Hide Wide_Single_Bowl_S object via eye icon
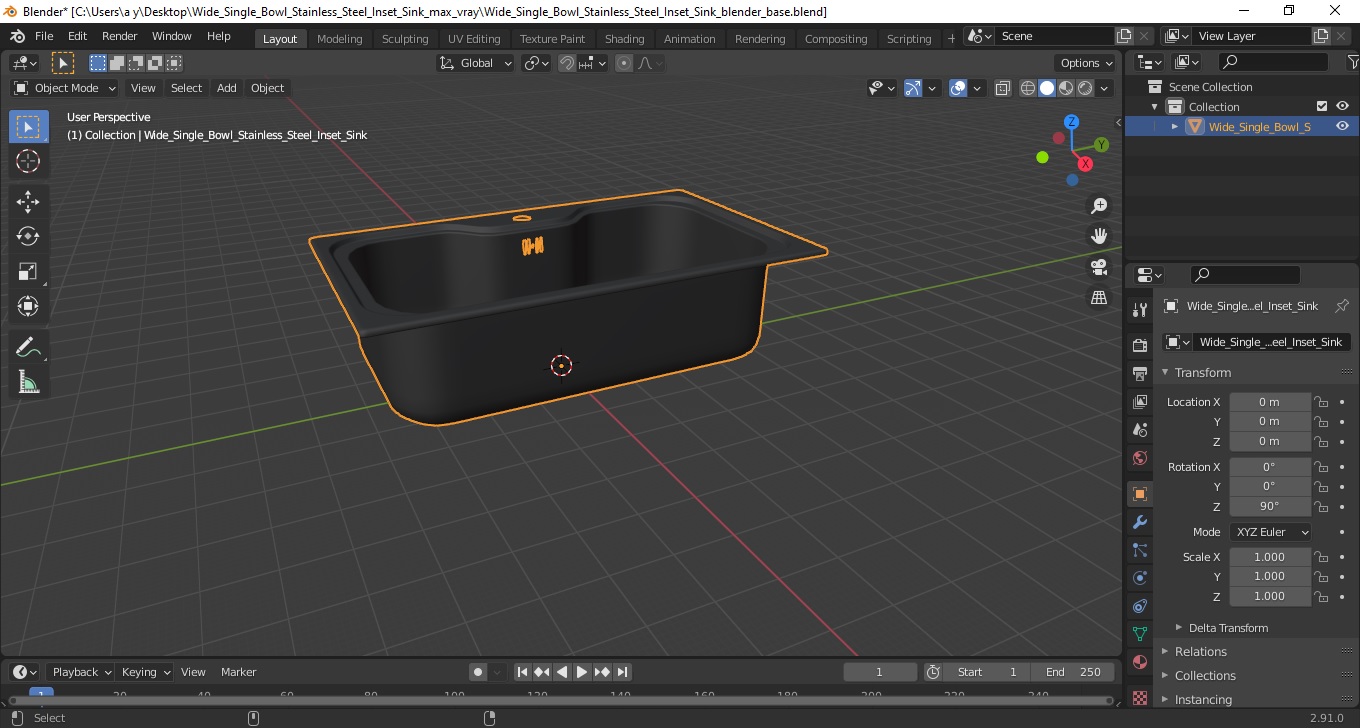 click(1342, 126)
